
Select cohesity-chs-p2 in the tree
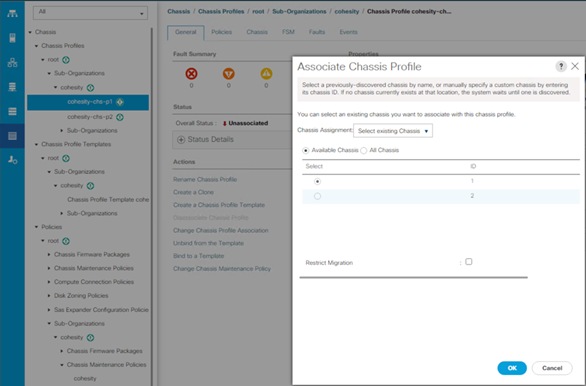click(x=90, y=117)
